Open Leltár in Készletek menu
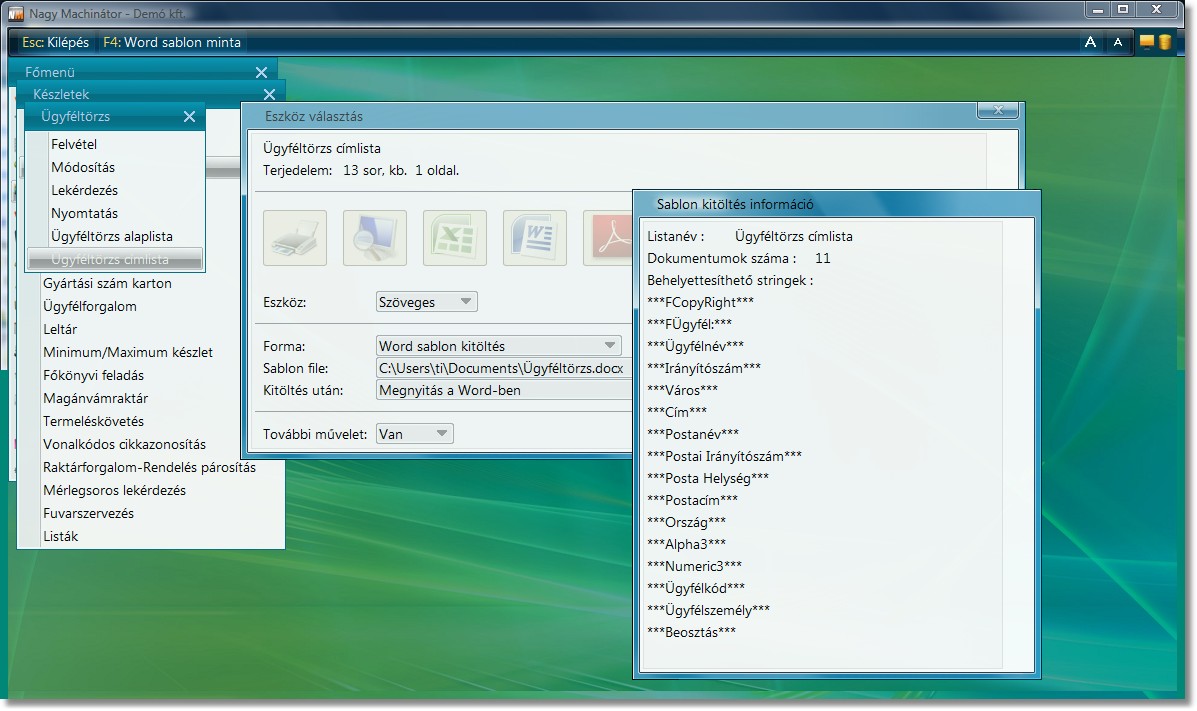 (60, 329)
